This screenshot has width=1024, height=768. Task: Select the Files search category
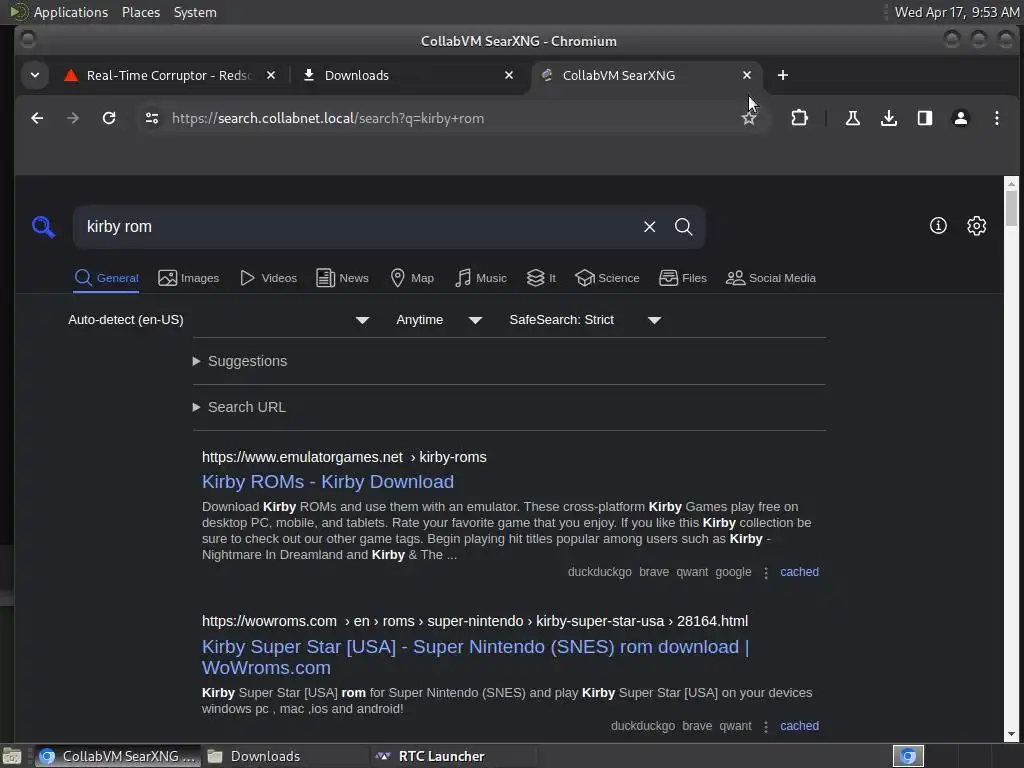683,278
